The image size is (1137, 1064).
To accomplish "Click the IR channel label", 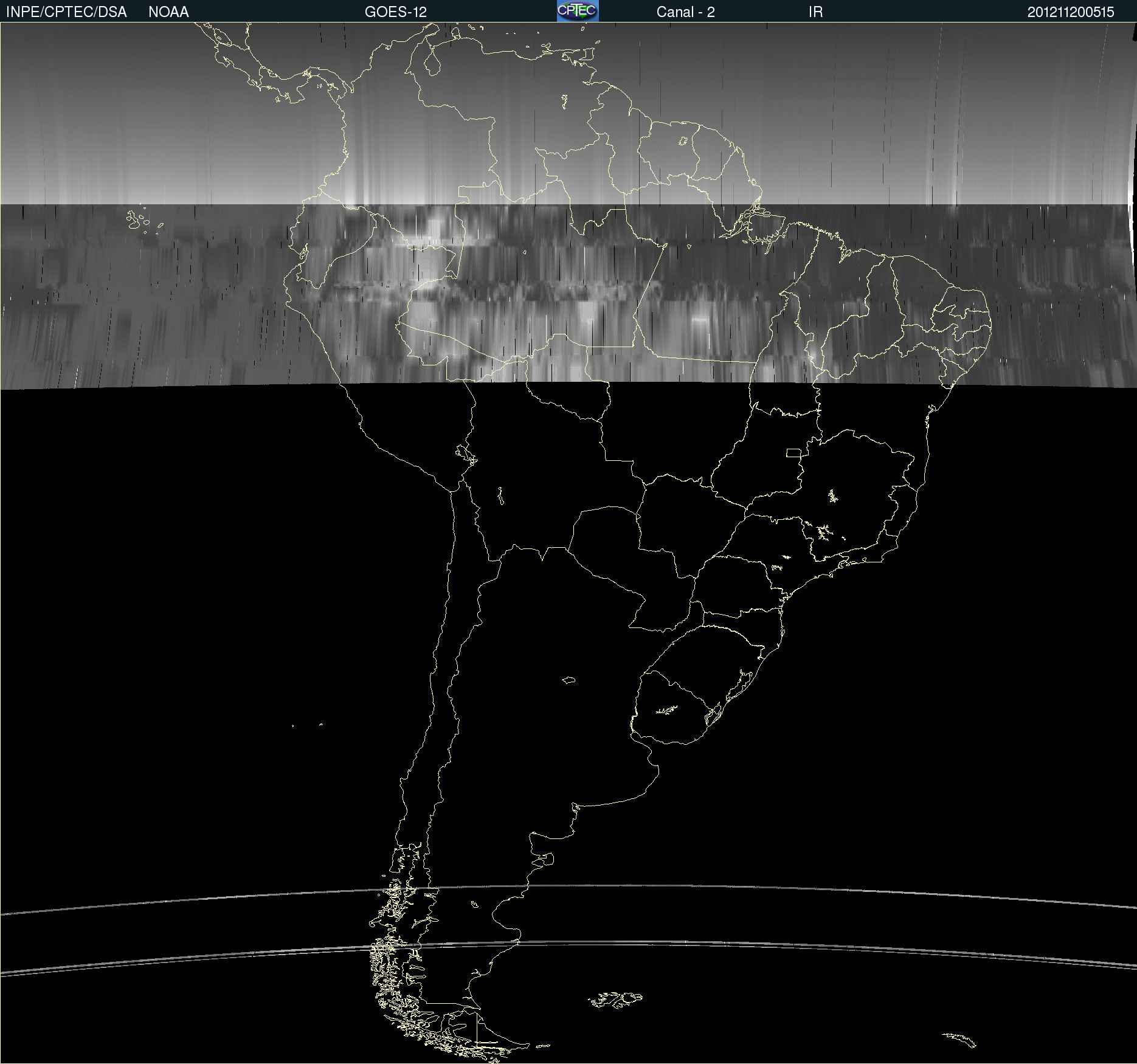I will click(x=815, y=12).
